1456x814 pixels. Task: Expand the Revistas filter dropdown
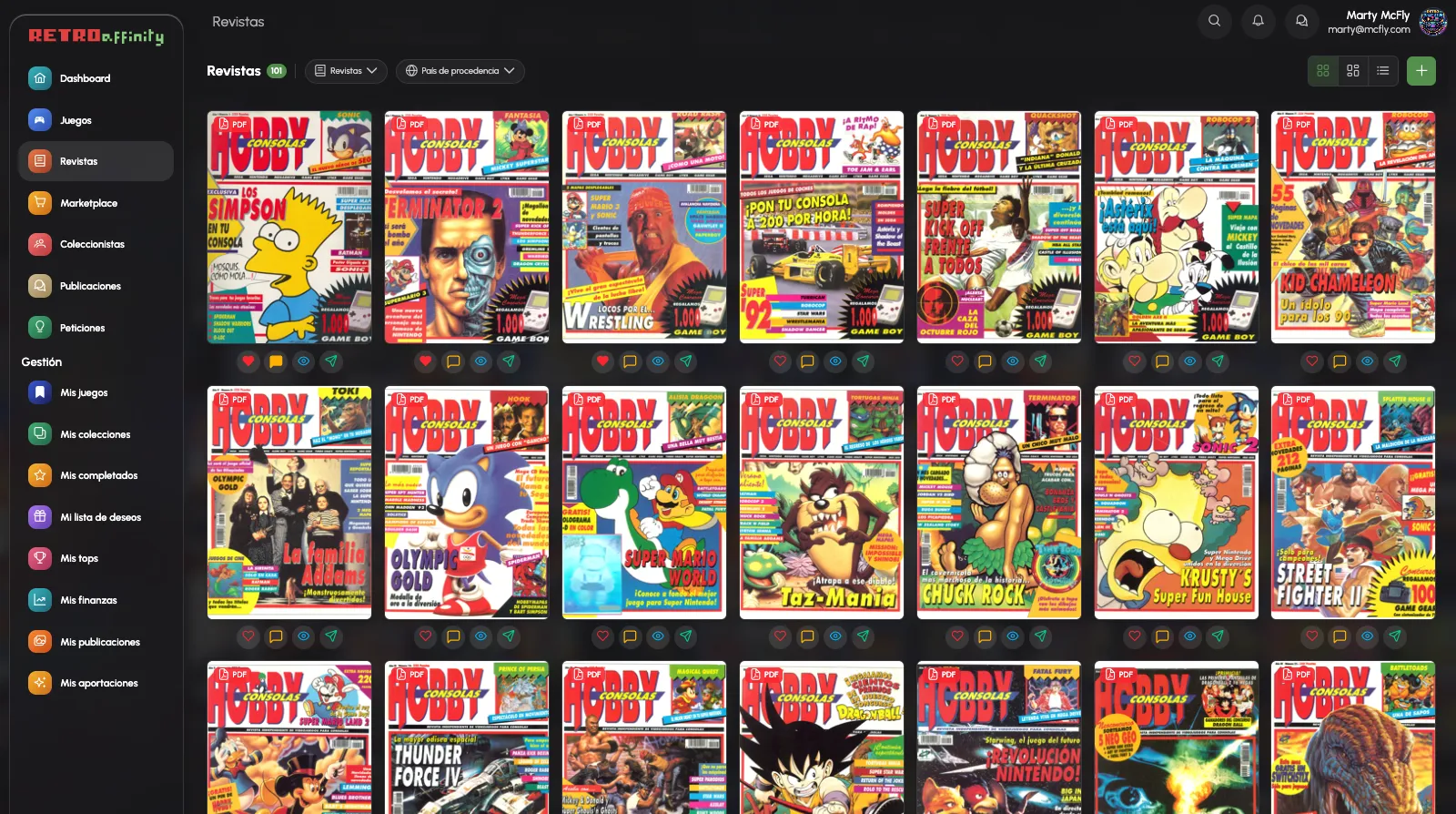[x=346, y=71]
